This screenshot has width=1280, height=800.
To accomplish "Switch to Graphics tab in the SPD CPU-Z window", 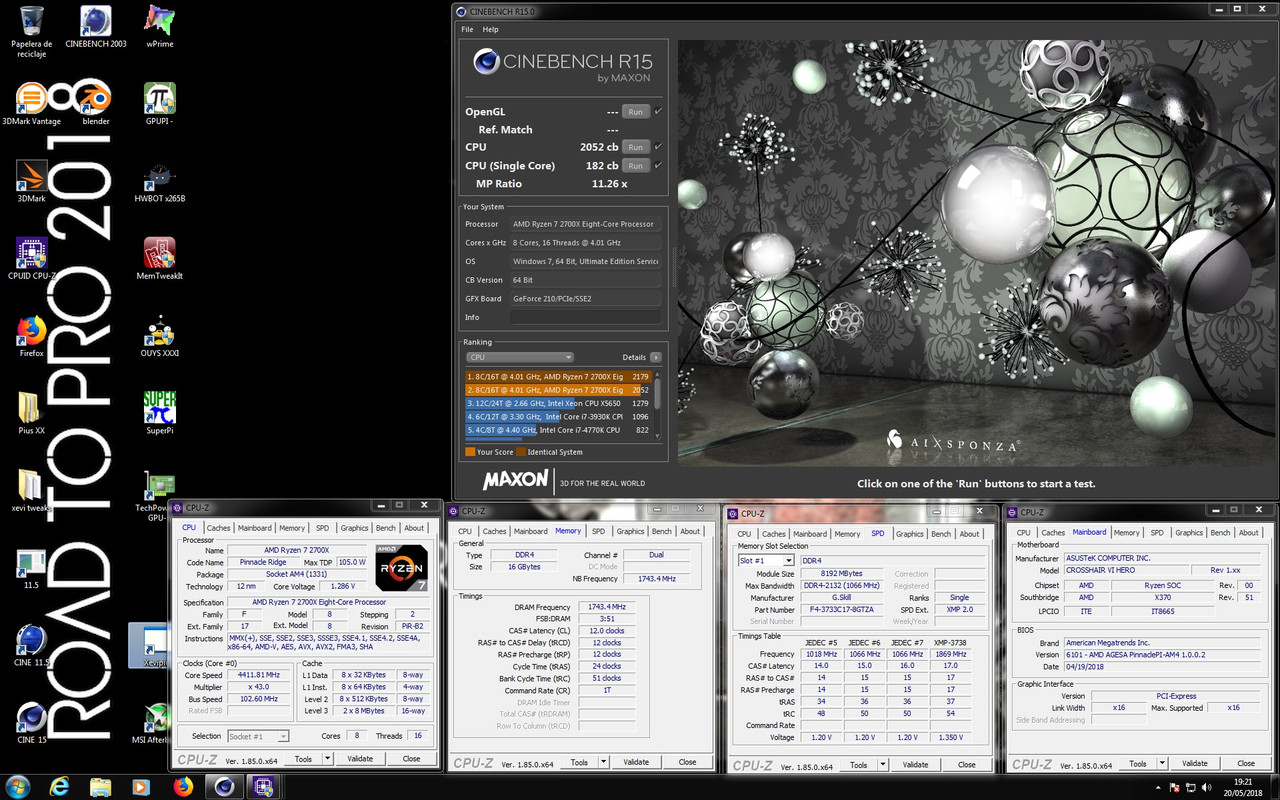I will pos(910,534).
